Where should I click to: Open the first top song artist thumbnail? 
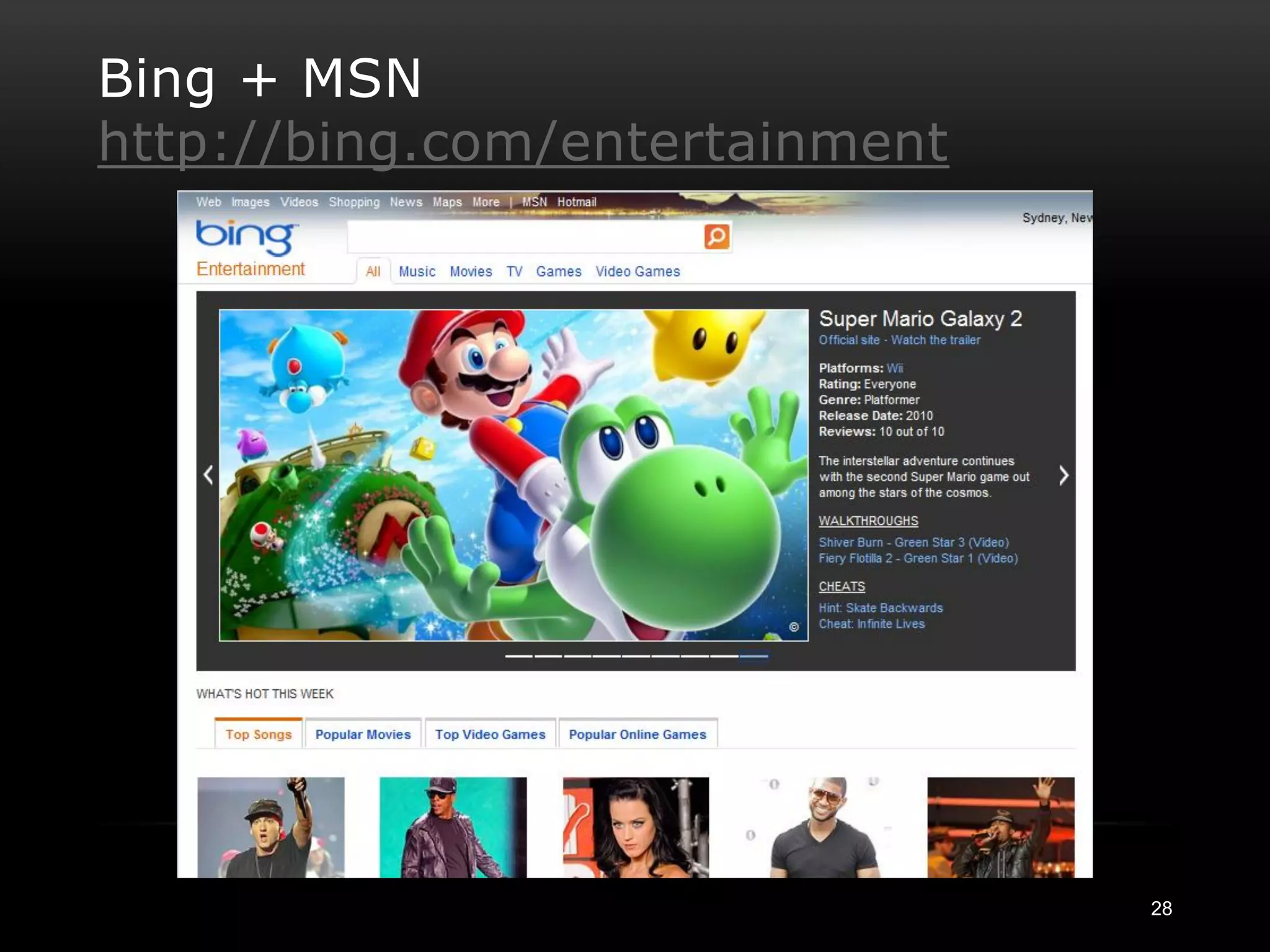click(x=271, y=827)
